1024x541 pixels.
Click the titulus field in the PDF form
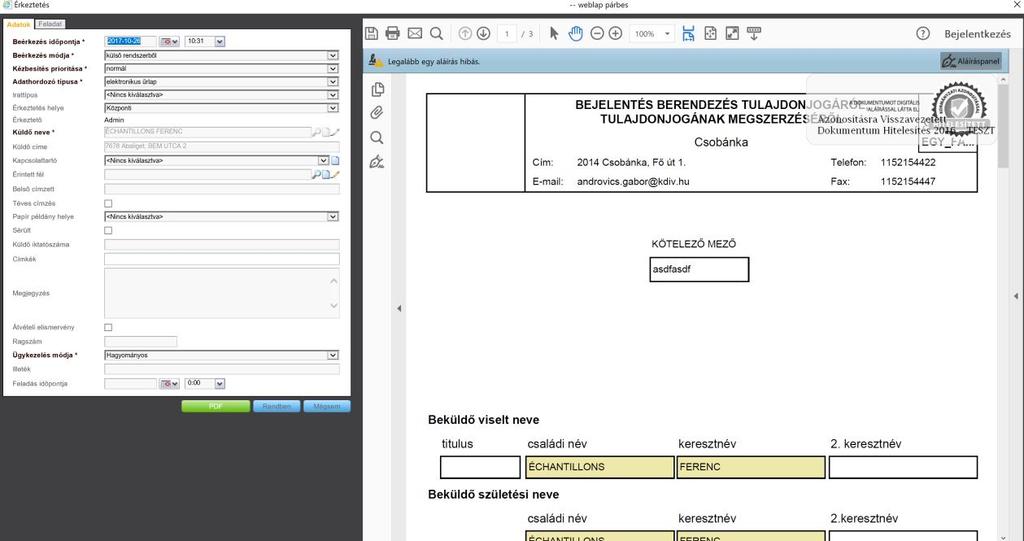pos(480,467)
